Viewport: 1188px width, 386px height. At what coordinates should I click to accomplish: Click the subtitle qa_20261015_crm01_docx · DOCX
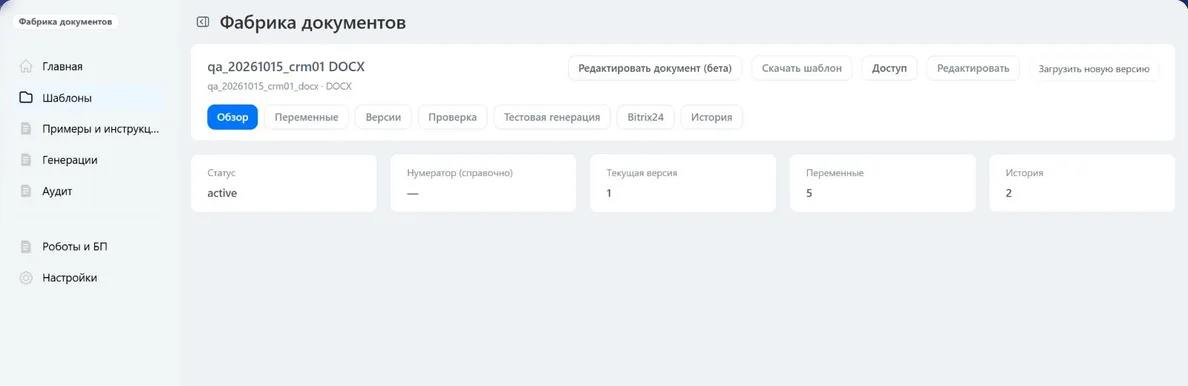279,86
